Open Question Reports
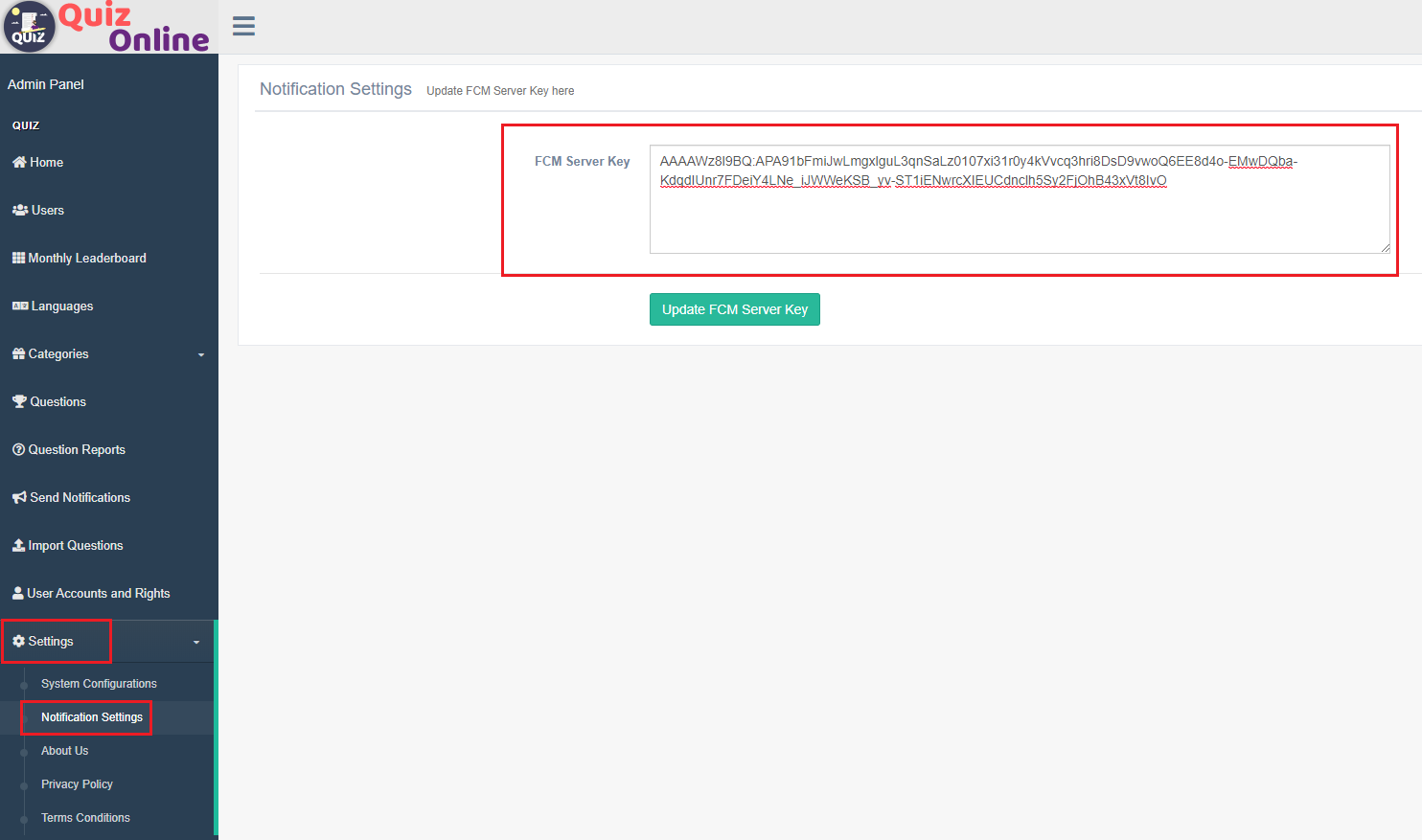The image size is (1422, 840). point(109,449)
